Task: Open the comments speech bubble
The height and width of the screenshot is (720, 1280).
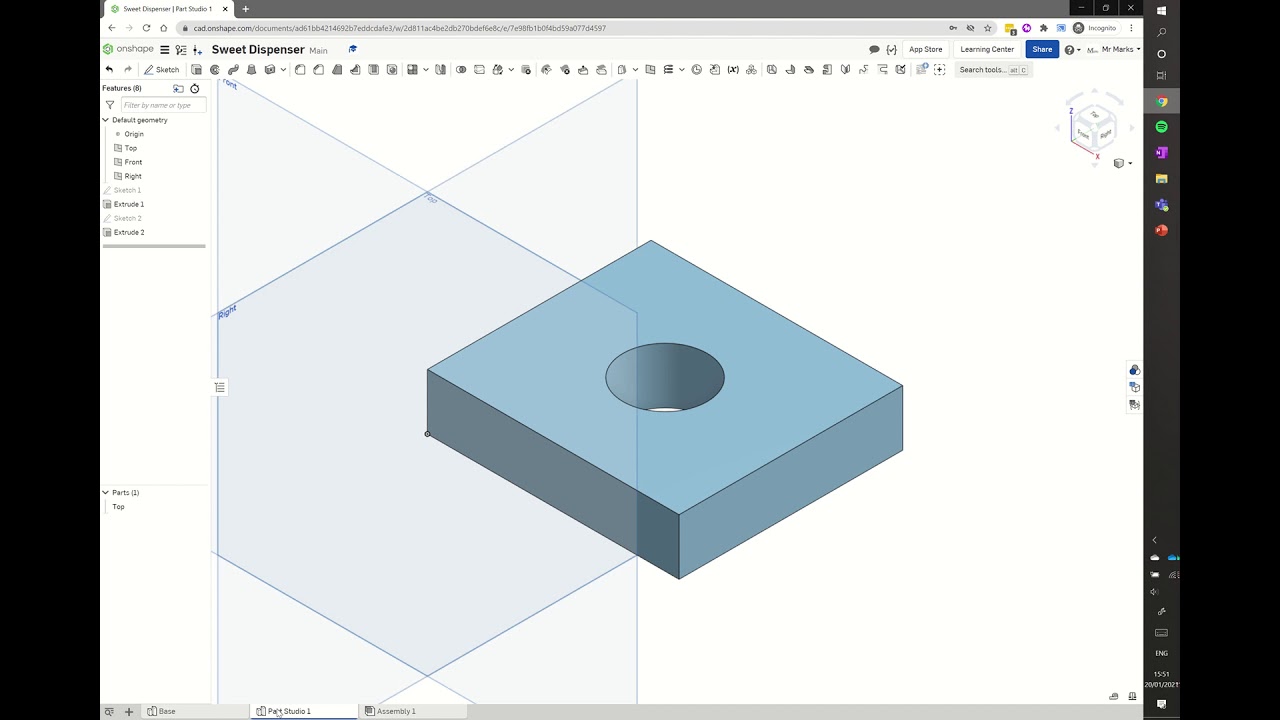Action: [874, 49]
